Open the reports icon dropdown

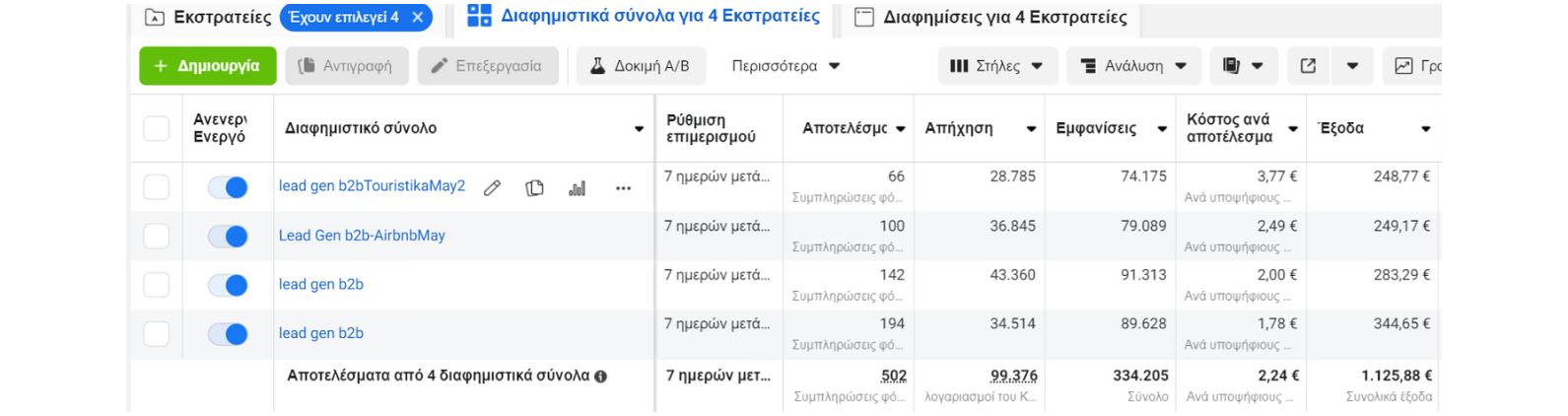coord(1244,66)
